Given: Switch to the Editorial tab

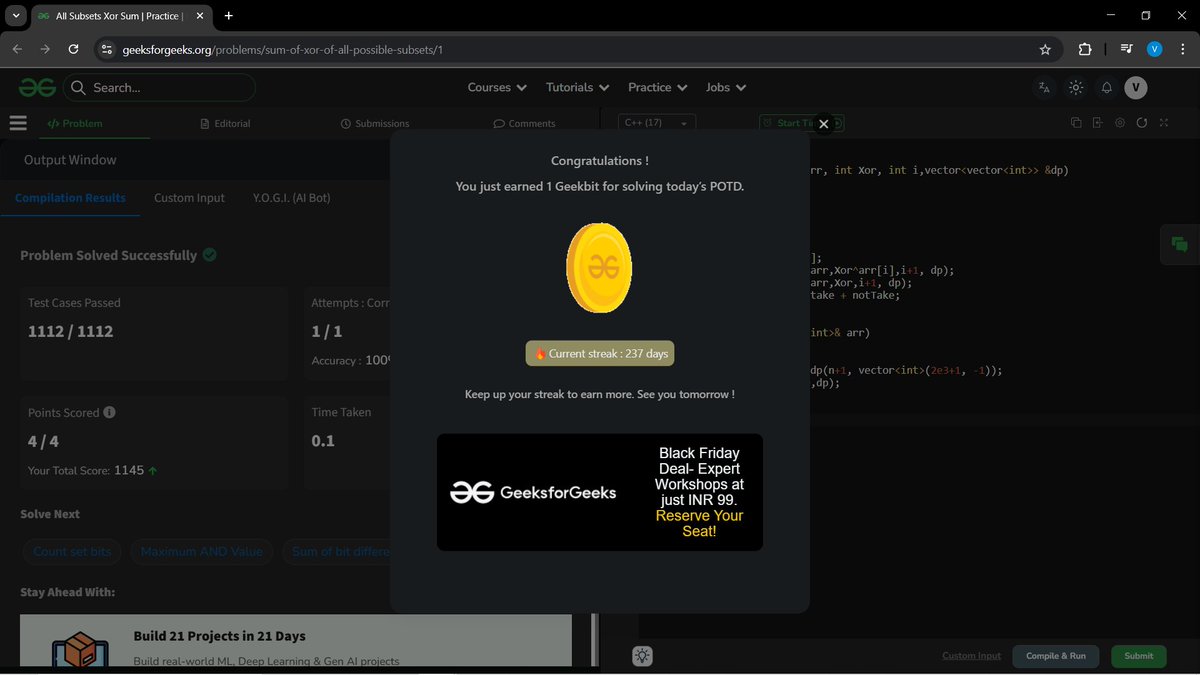Looking at the screenshot, I should (226, 122).
